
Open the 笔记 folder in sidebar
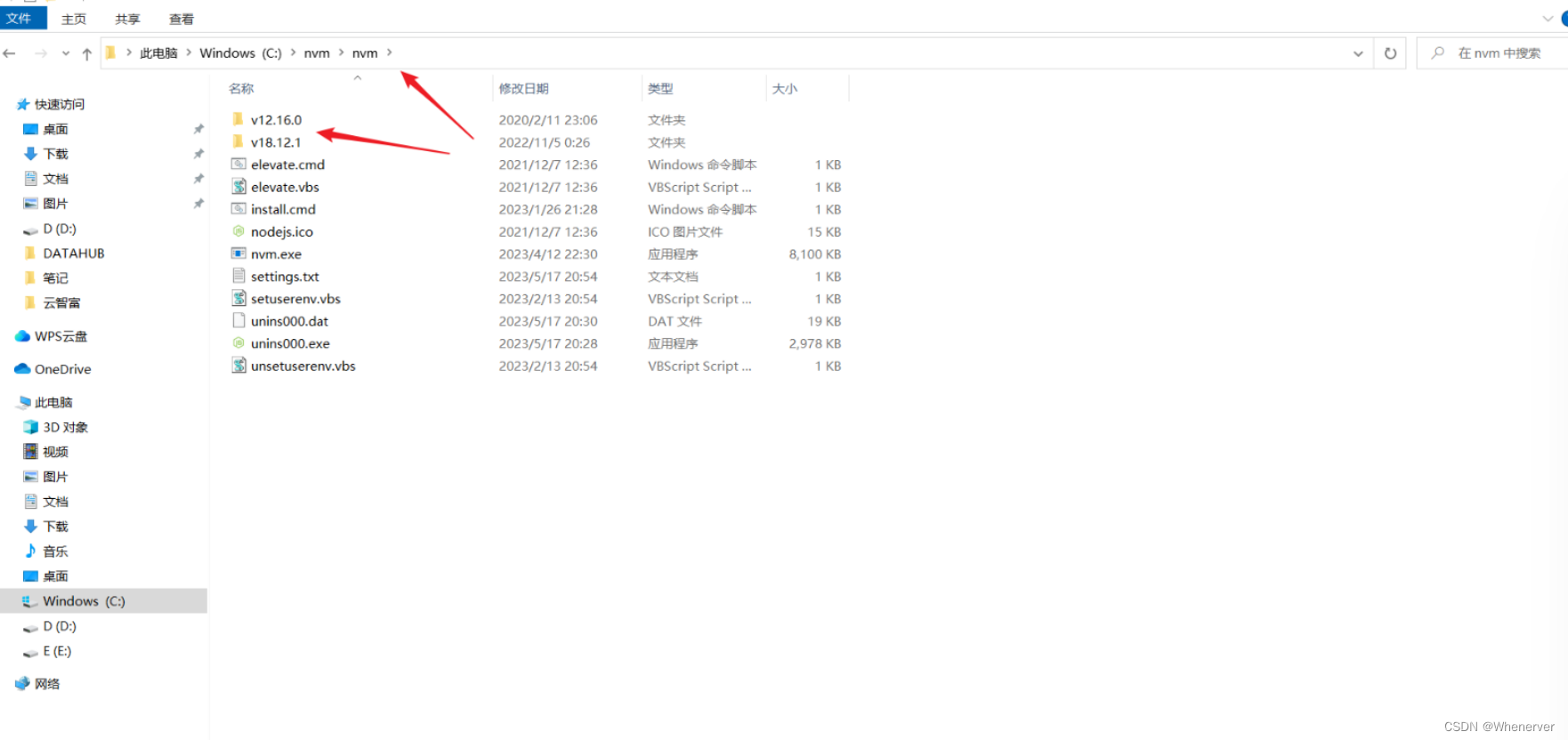coord(55,278)
